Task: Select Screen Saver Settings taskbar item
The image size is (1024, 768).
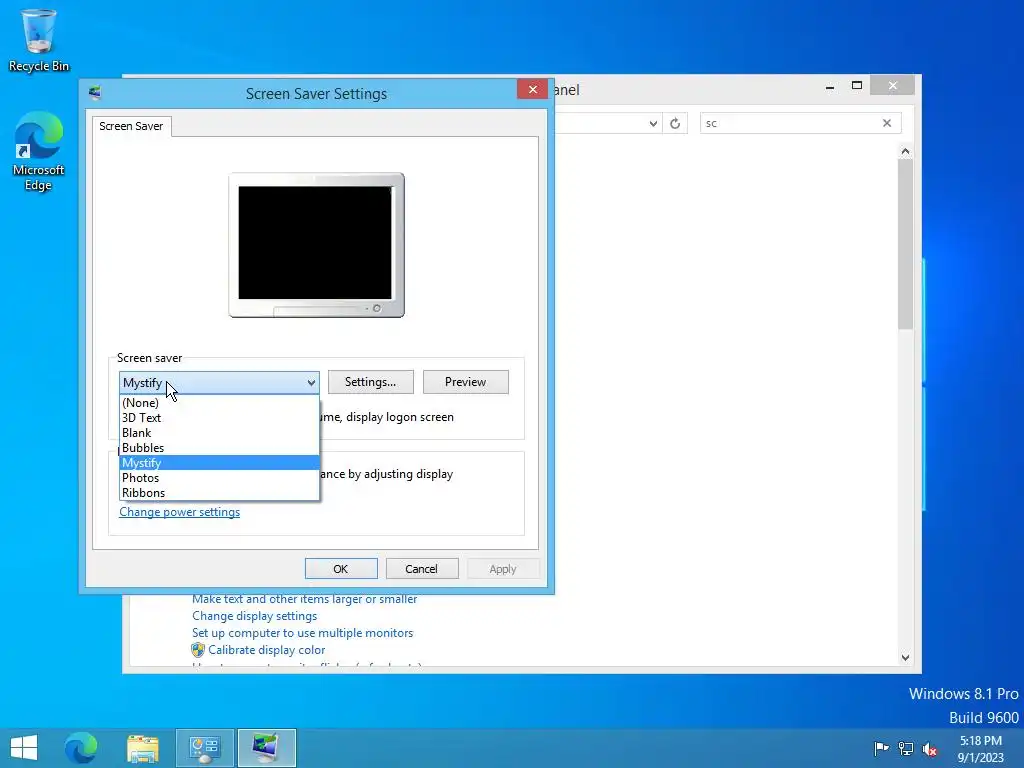Action: (x=266, y=748)
